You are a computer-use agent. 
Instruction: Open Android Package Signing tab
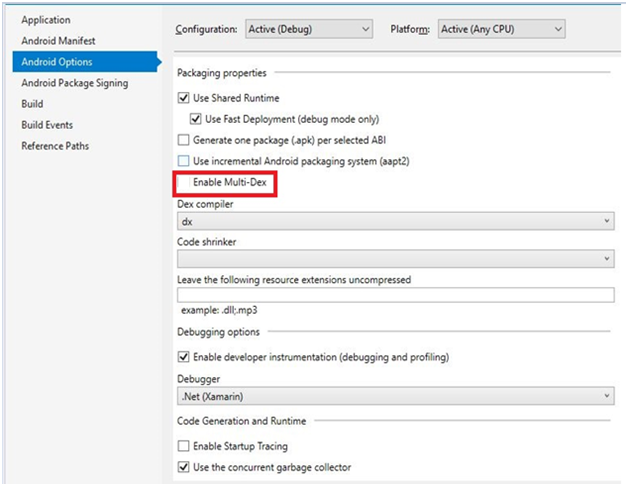(74, 83)
